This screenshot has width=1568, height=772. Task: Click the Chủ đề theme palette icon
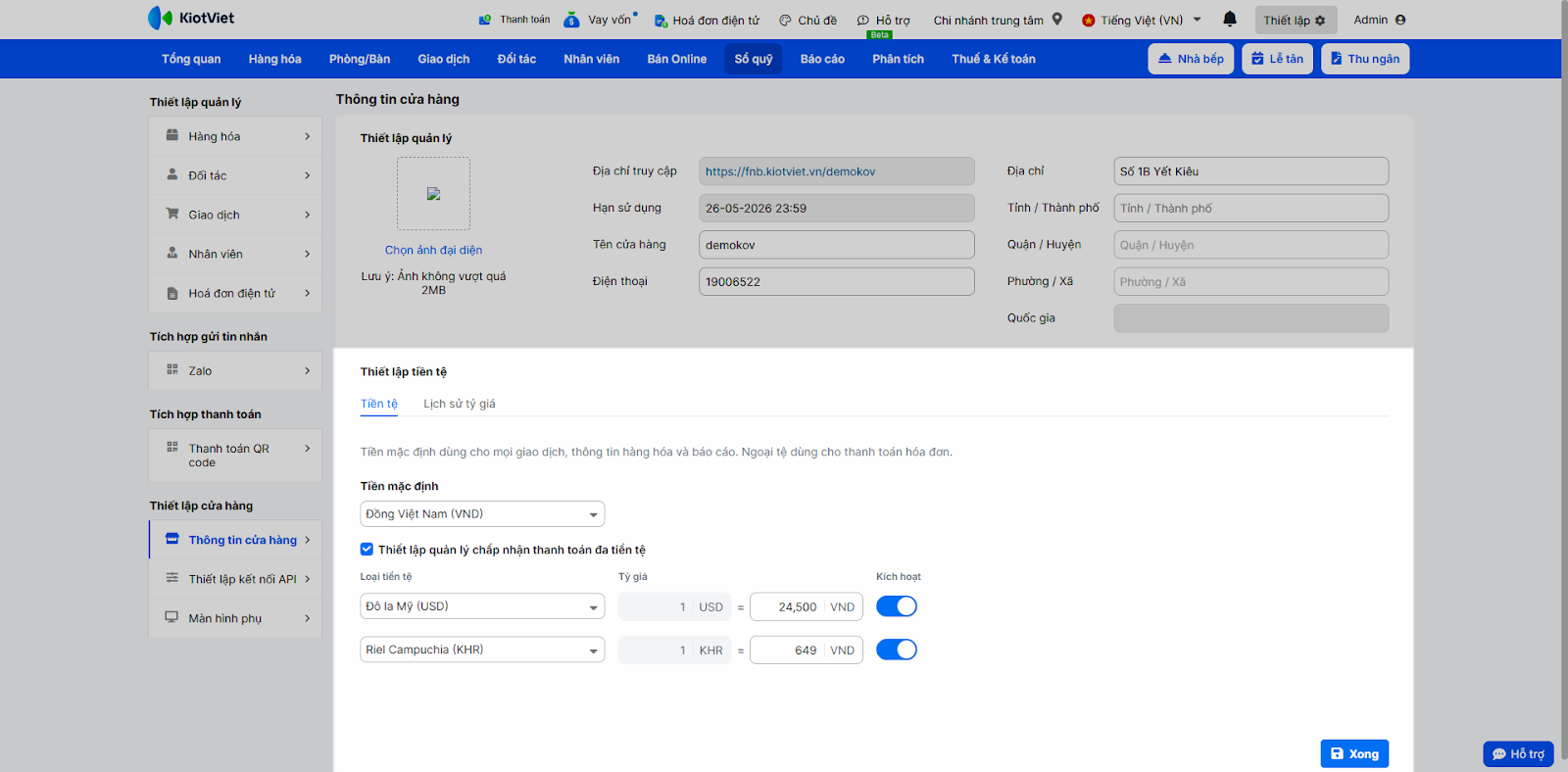[785, 21]
